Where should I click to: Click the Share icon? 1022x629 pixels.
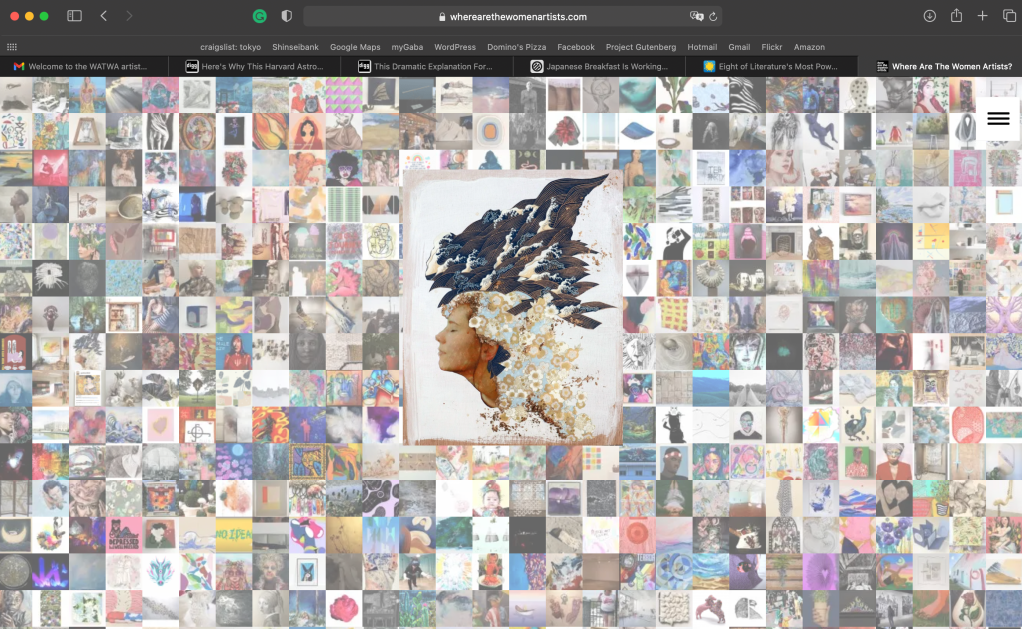point(956,16)
